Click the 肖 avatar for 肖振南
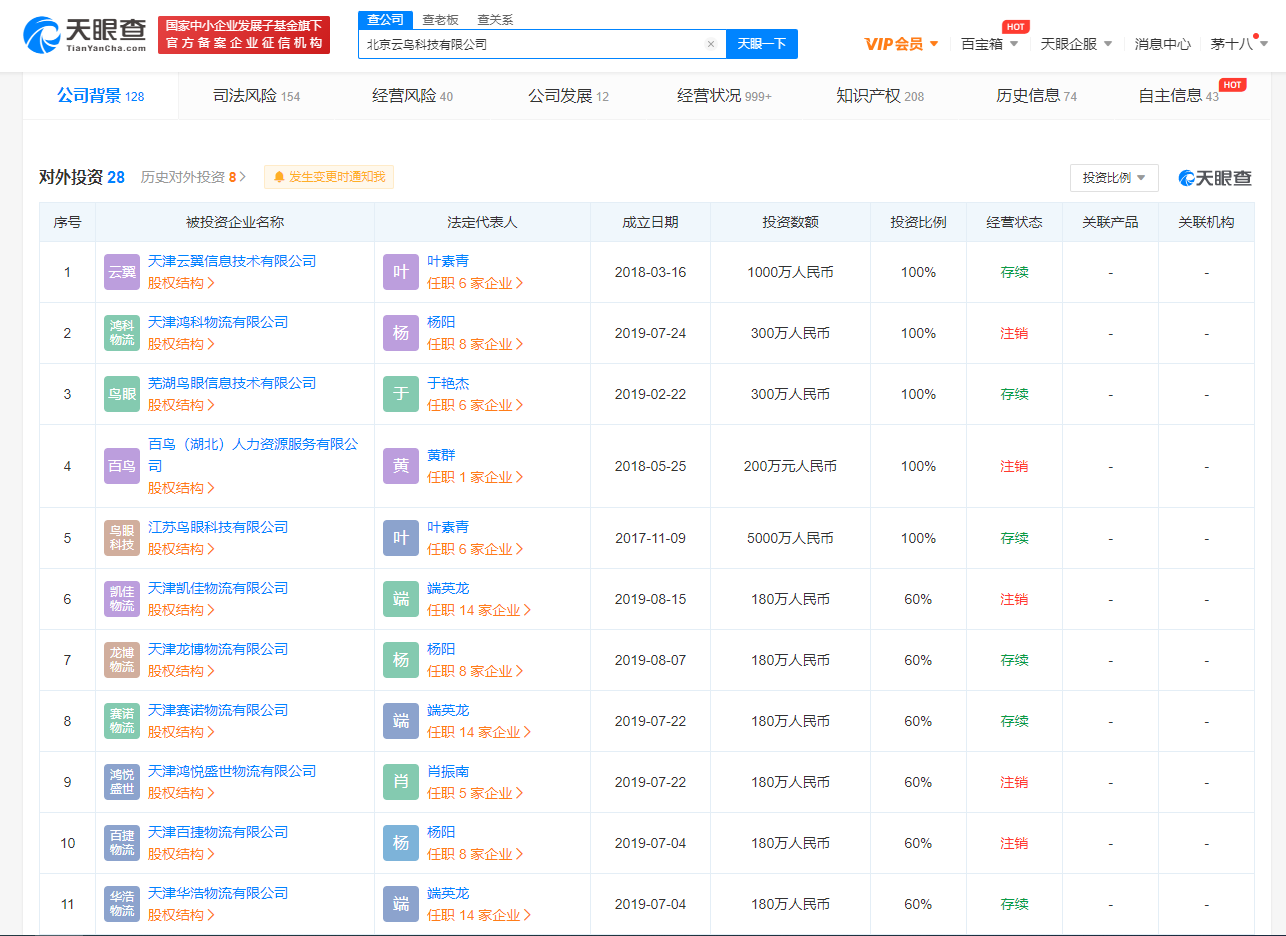 401,782
